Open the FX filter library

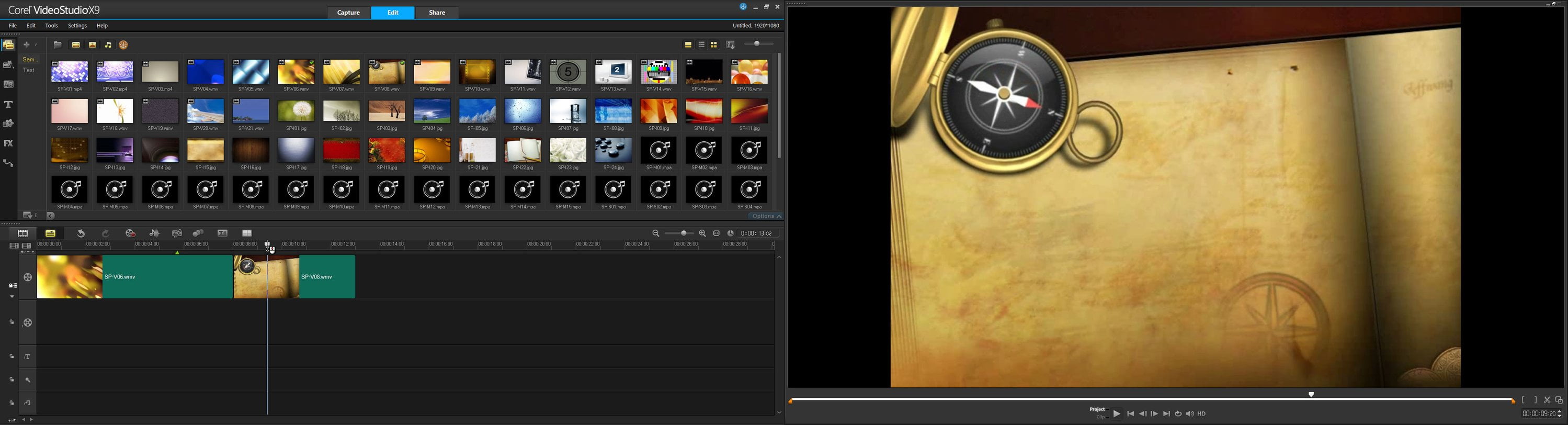click(8, 144)
